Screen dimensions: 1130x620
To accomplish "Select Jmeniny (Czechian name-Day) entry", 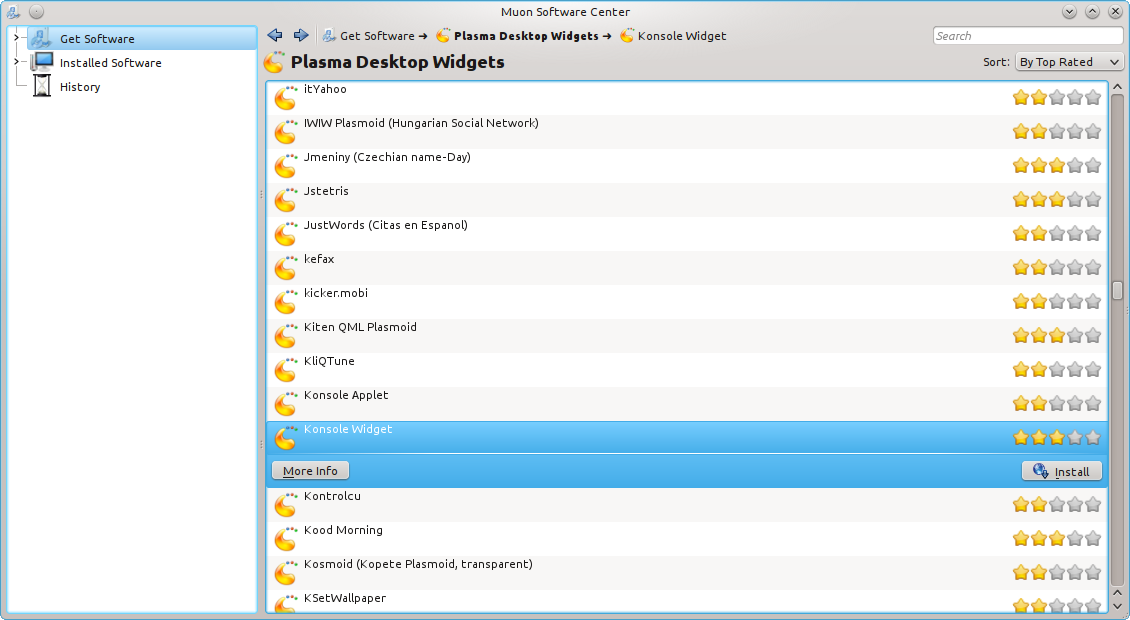I will pos(687,165).
